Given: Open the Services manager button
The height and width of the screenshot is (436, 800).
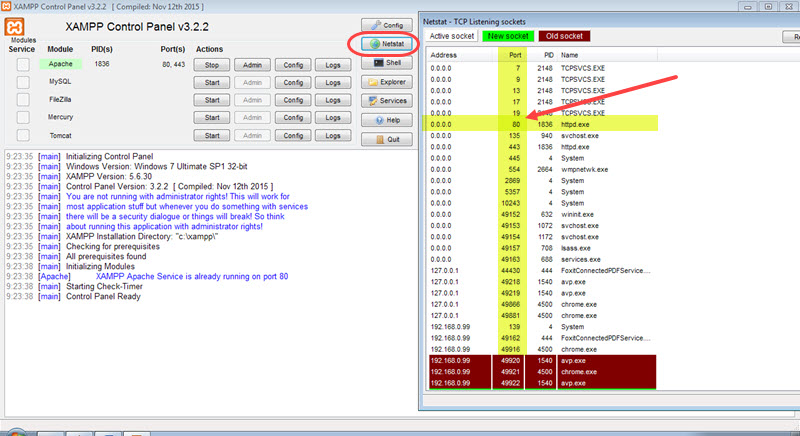Looking at the screenshot, I should (x=387, y=100).
